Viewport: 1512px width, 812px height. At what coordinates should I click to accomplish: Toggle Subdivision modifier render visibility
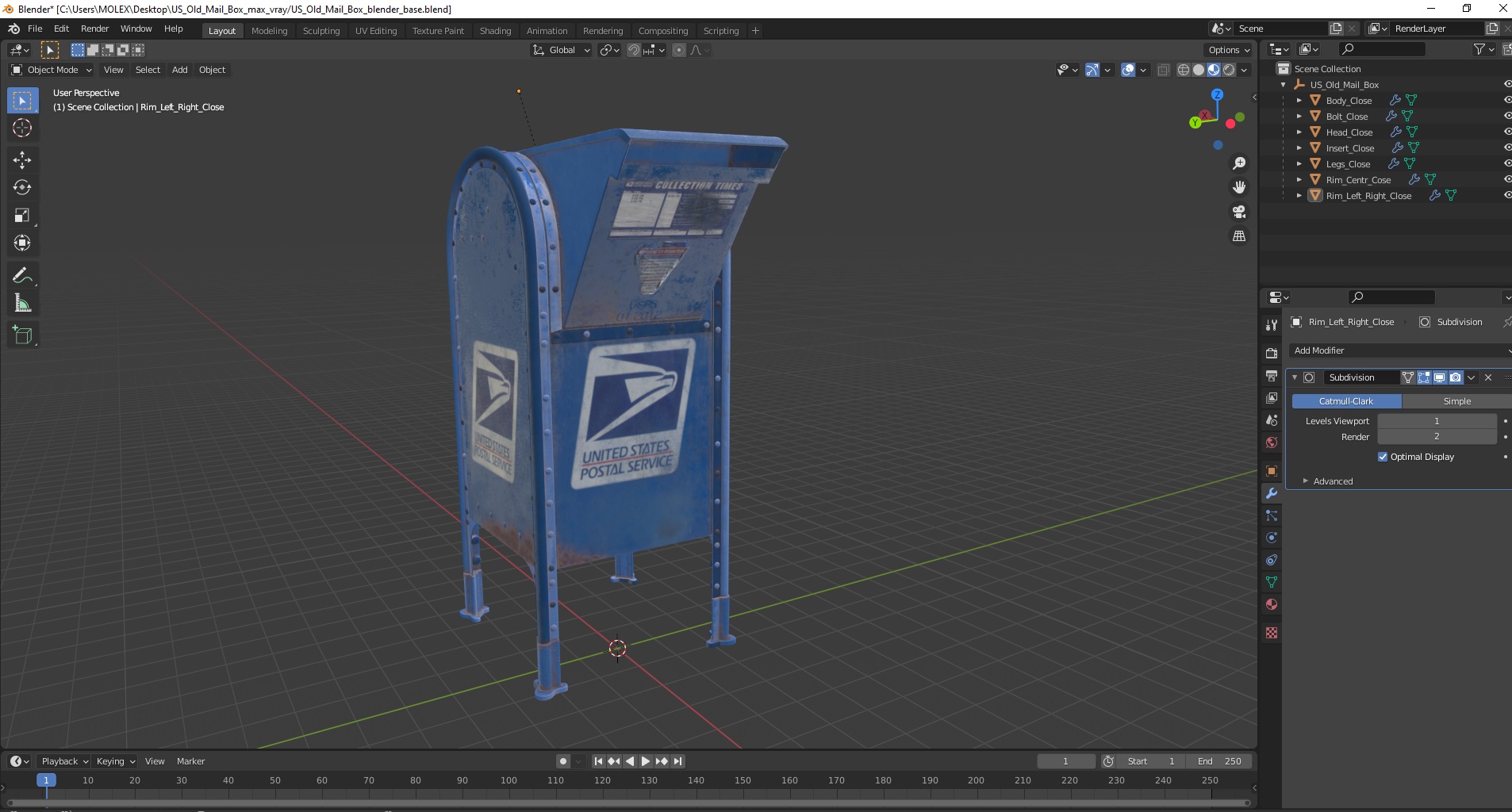[1455, 377]
